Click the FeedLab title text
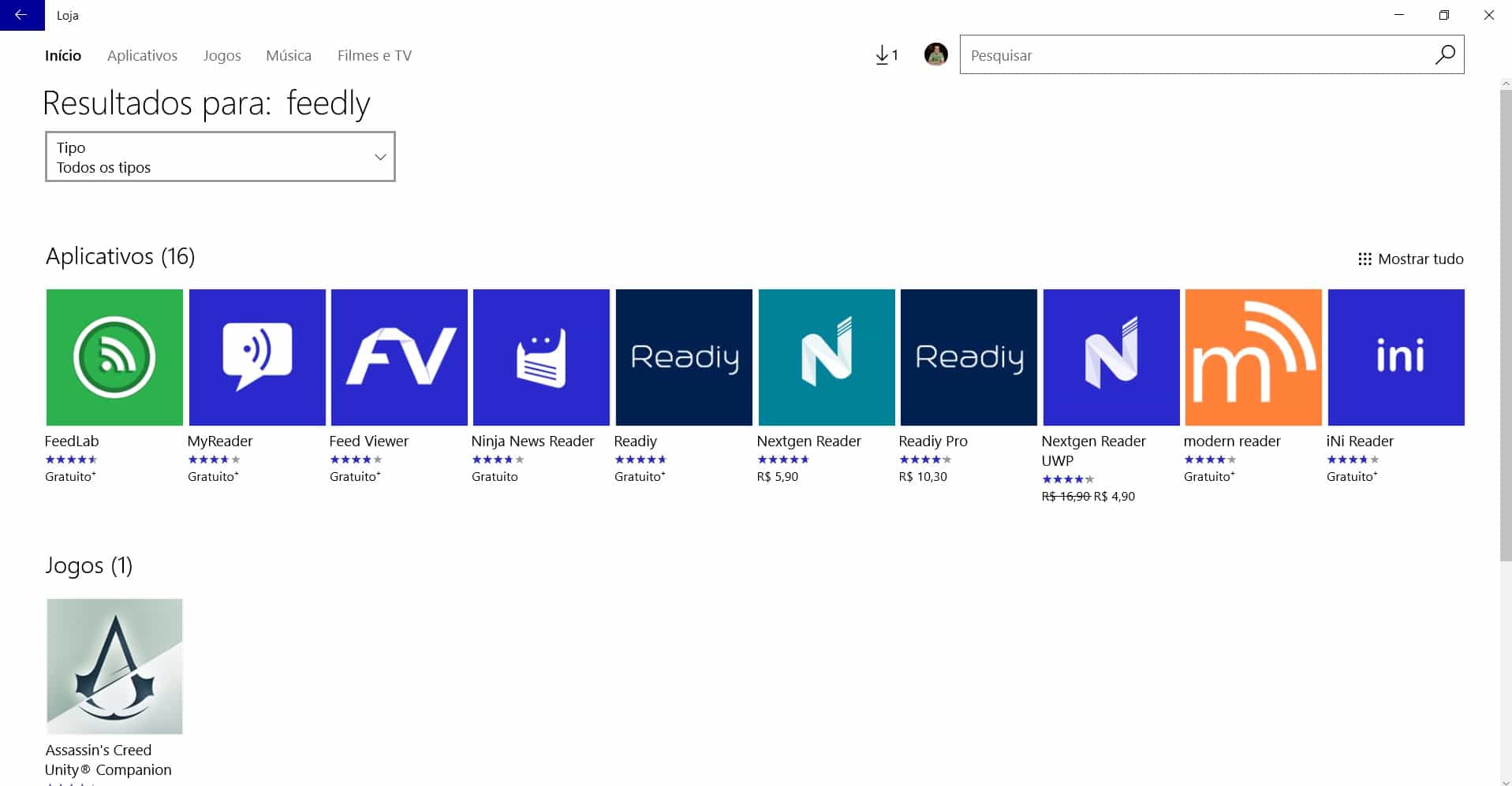Viewport: 1512px width, 786px height. click(x=72, y=441)
